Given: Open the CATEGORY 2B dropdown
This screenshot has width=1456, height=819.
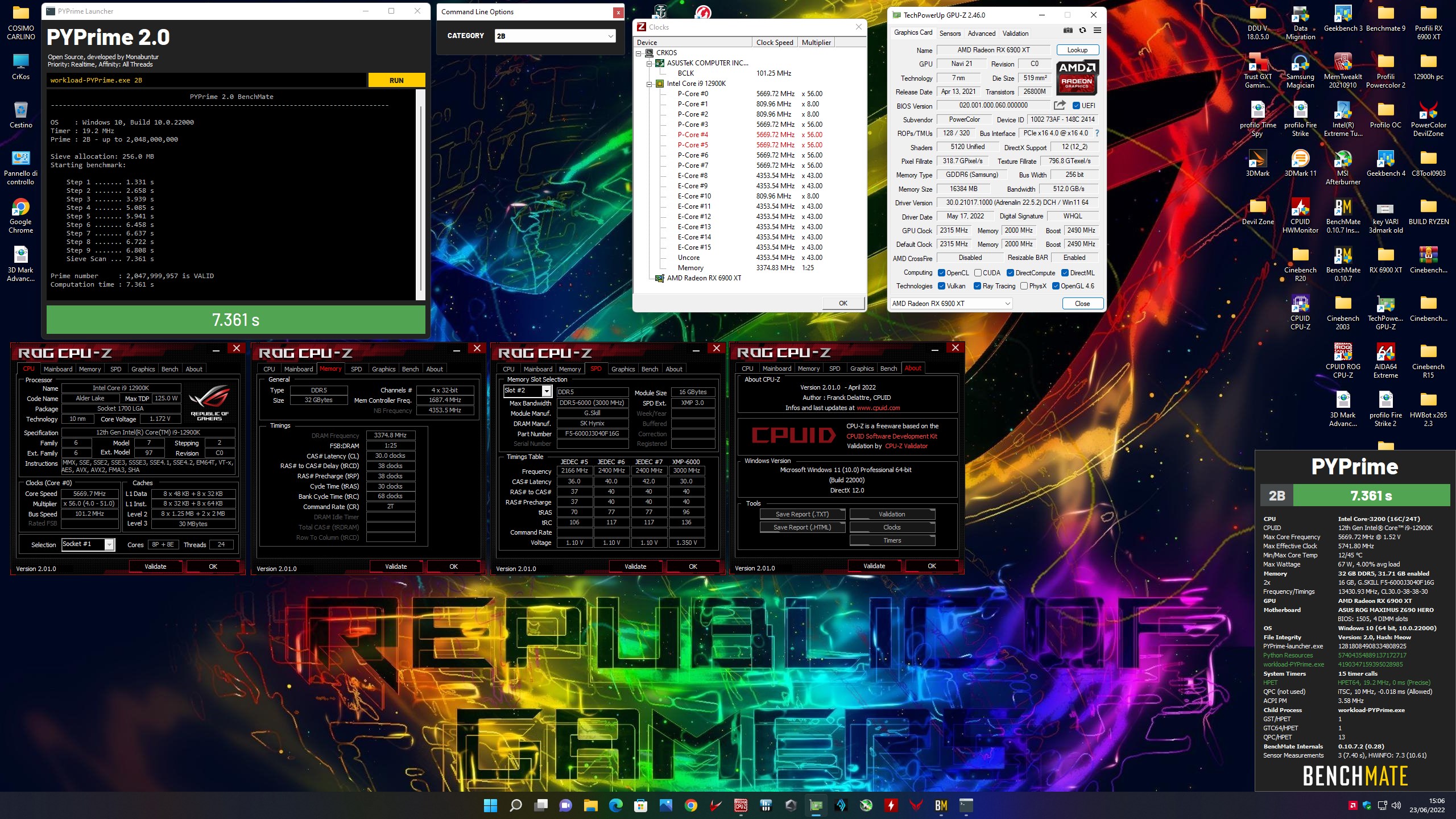Looking at the screenshot, I should (x=555, y=36).
